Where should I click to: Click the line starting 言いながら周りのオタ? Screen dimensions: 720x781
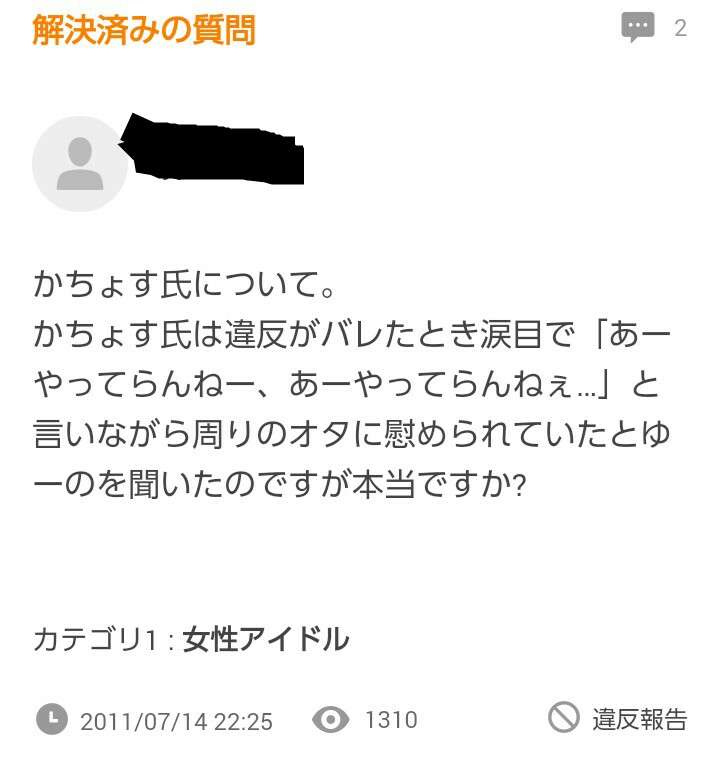pos(352,434)
